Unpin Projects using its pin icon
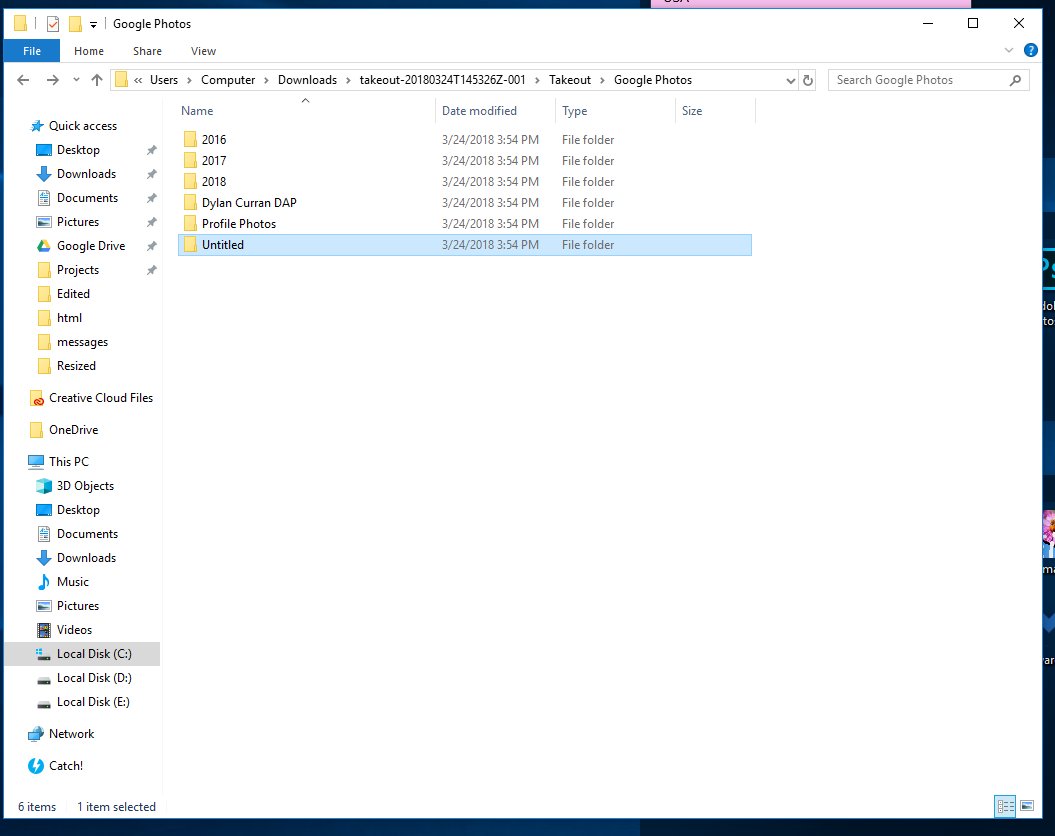This screenshot has width=1055, height=836. point(152,270)
